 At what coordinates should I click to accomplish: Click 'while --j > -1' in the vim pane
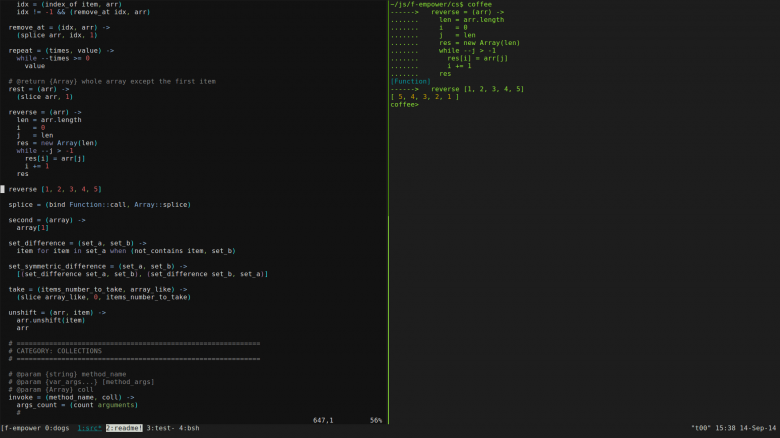[x=45, y=150]
